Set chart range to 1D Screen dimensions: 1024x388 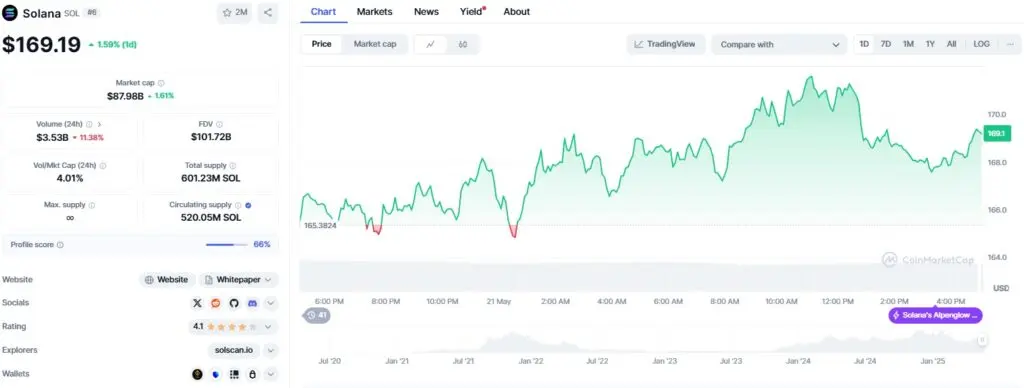pos(864,44)
